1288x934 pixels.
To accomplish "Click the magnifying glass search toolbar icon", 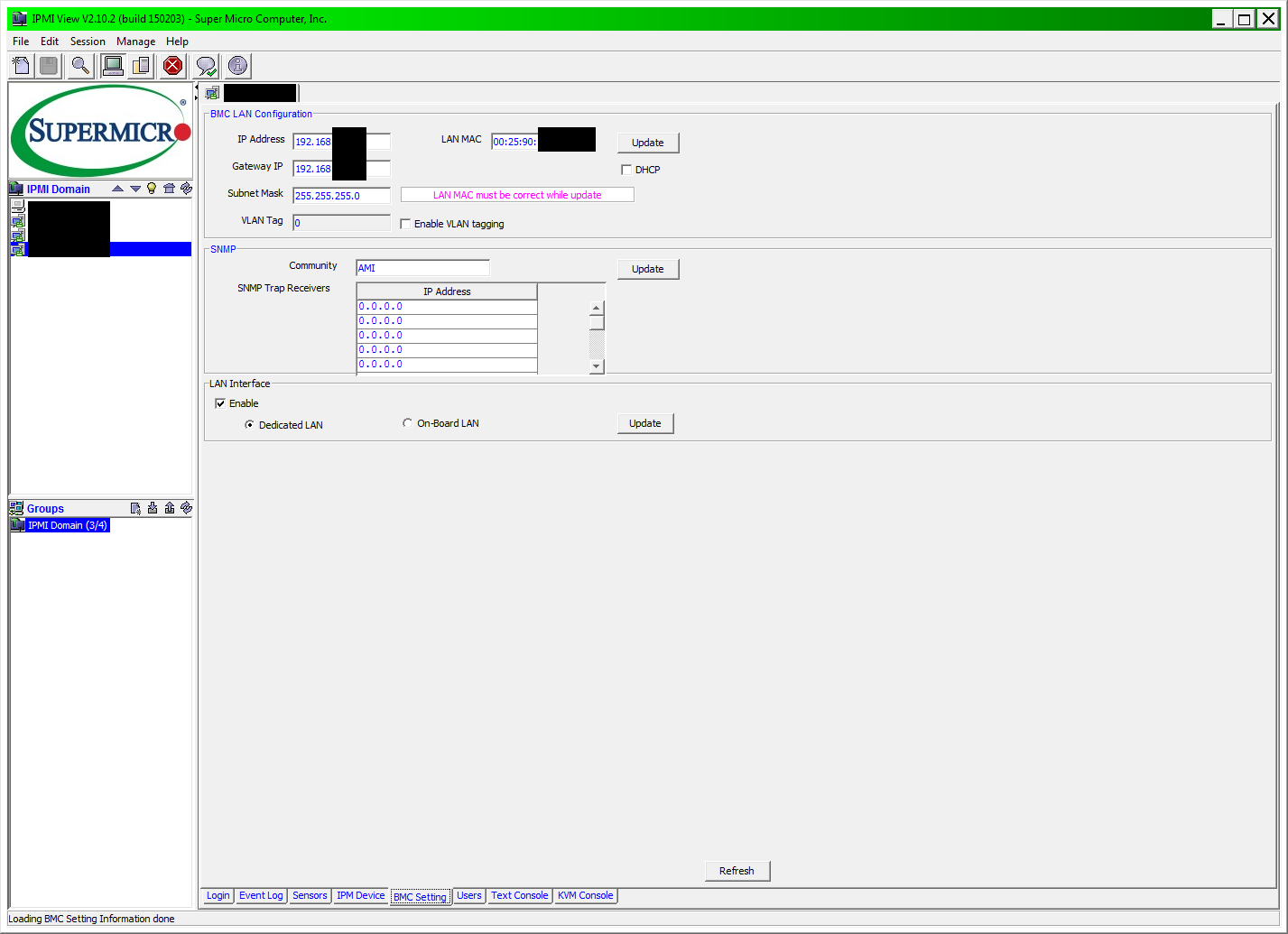I will [x=80, y=66].
